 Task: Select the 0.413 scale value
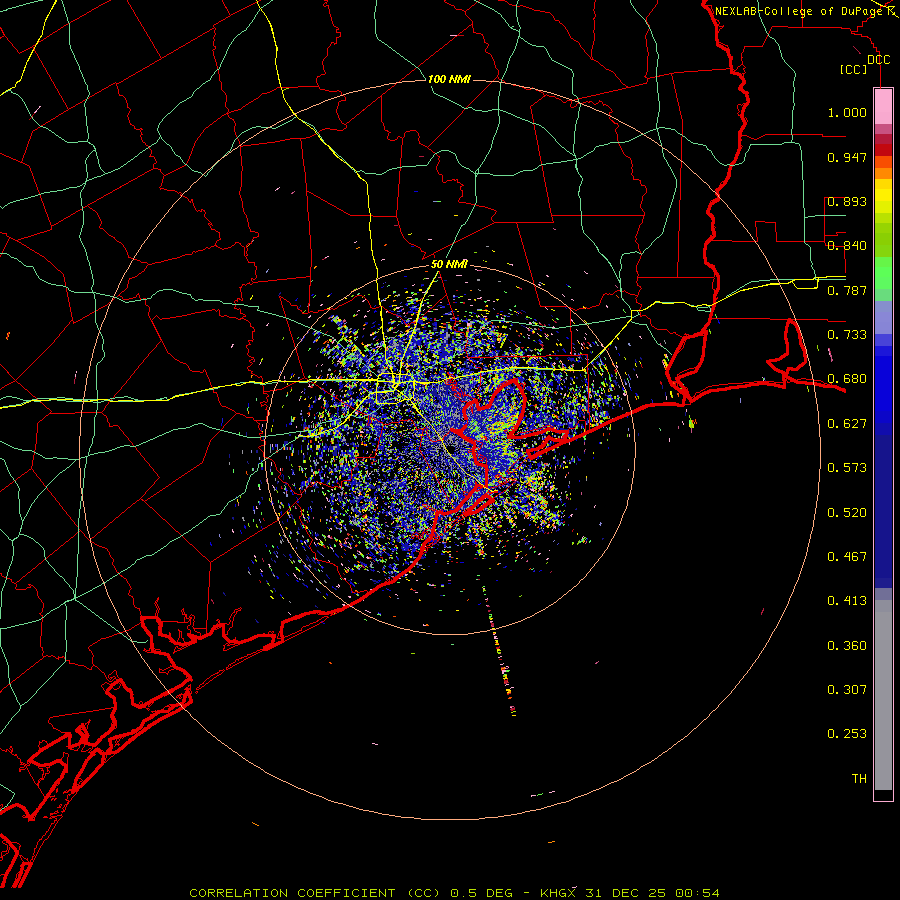click(847, 601)
